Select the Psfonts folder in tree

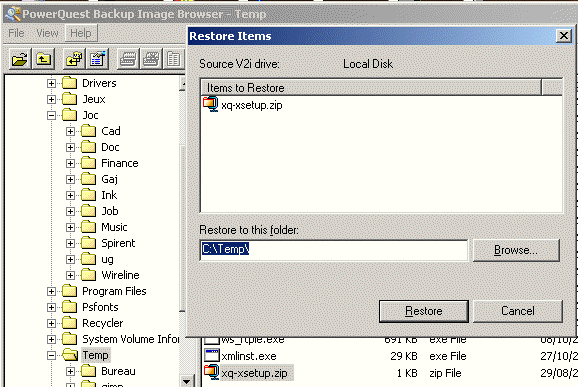(100, 307)
